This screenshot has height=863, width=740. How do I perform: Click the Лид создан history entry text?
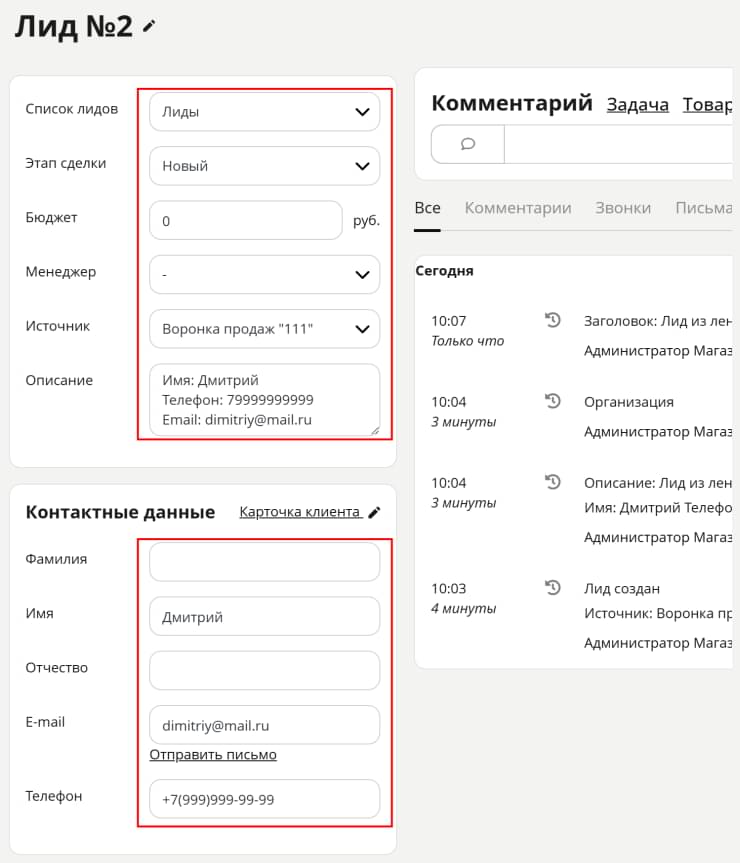tap(622, 588)
